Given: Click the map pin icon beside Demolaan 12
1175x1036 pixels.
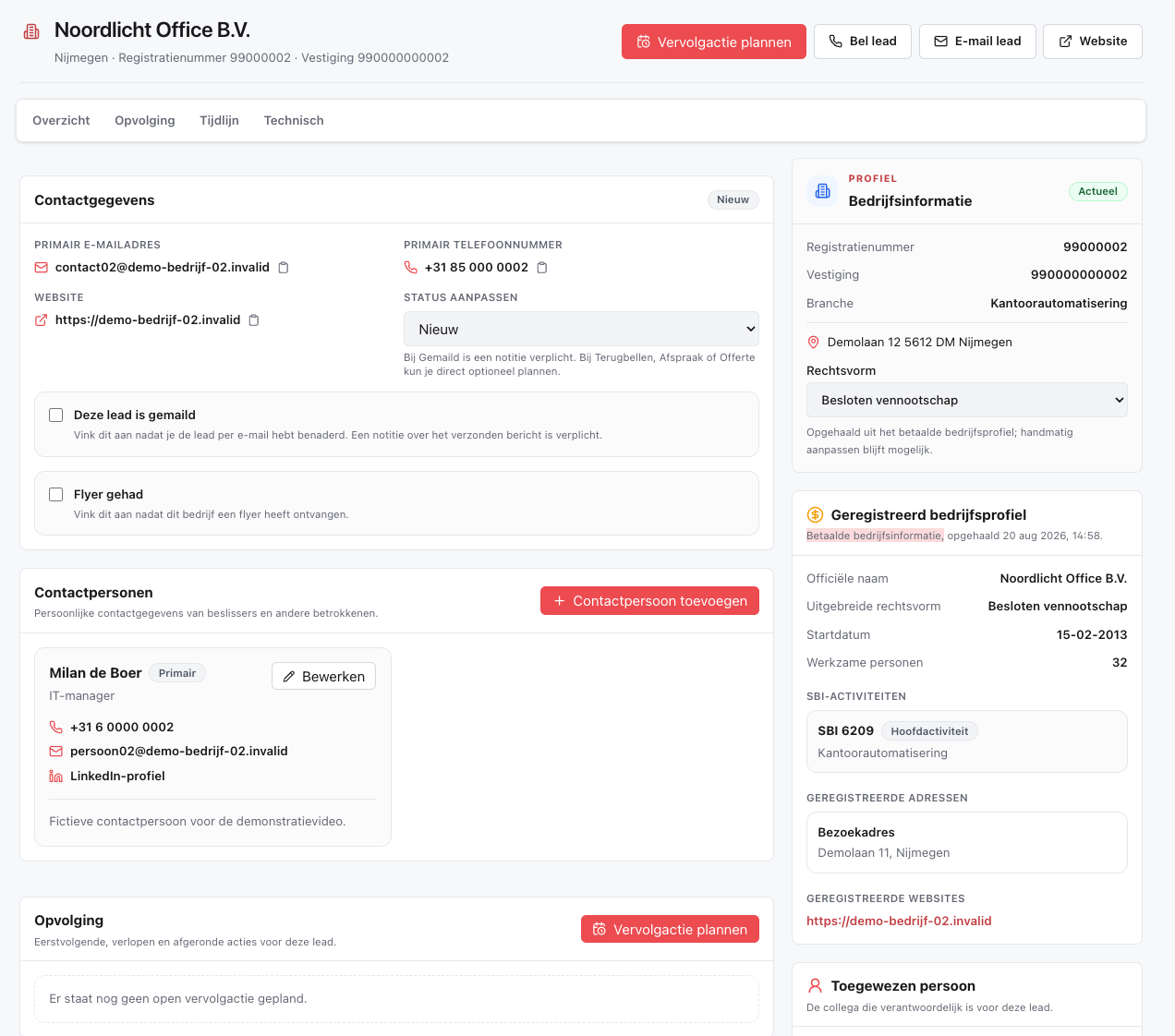Looking at the screenshot, I should coord(814,343).
